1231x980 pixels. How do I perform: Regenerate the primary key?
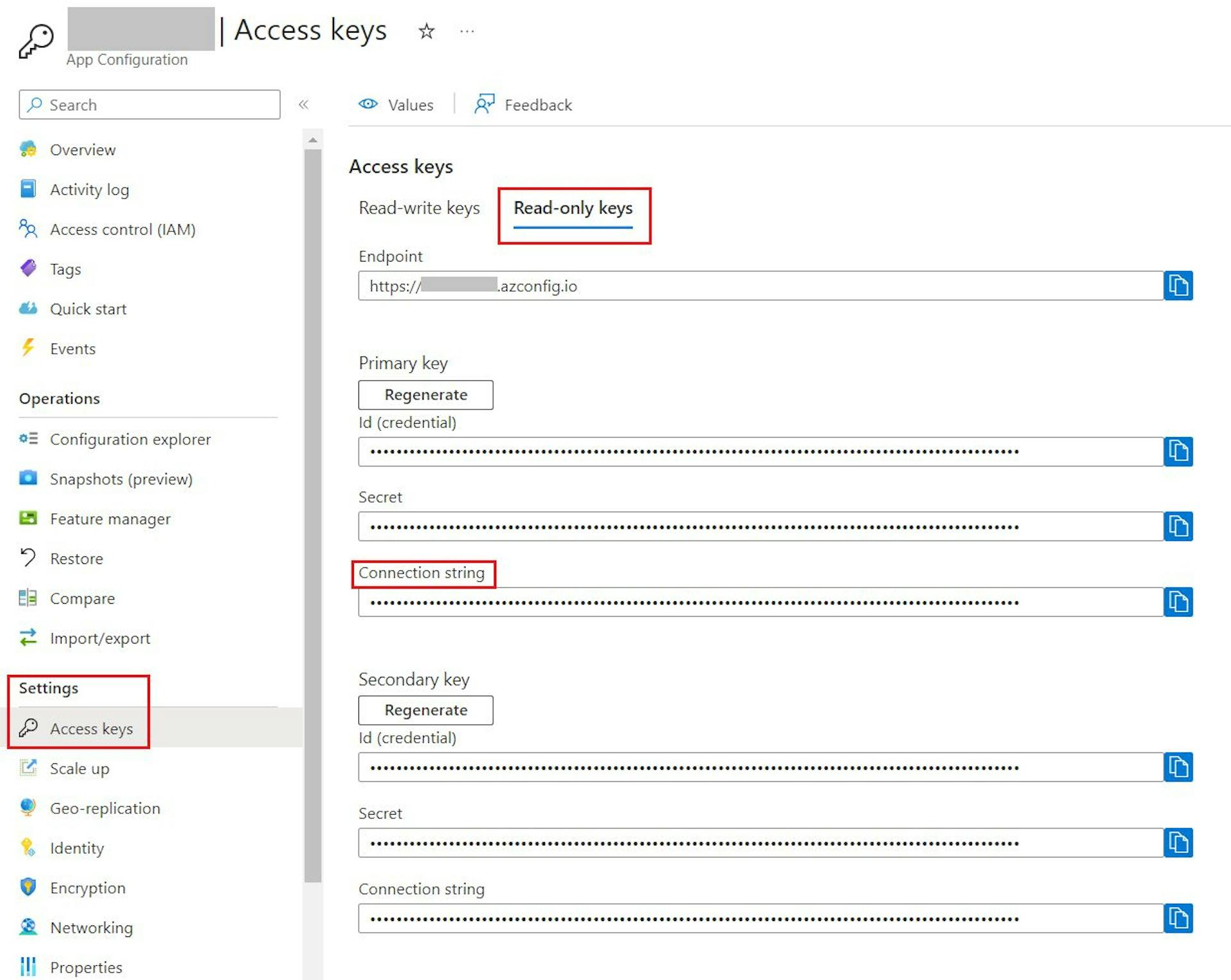425,395
